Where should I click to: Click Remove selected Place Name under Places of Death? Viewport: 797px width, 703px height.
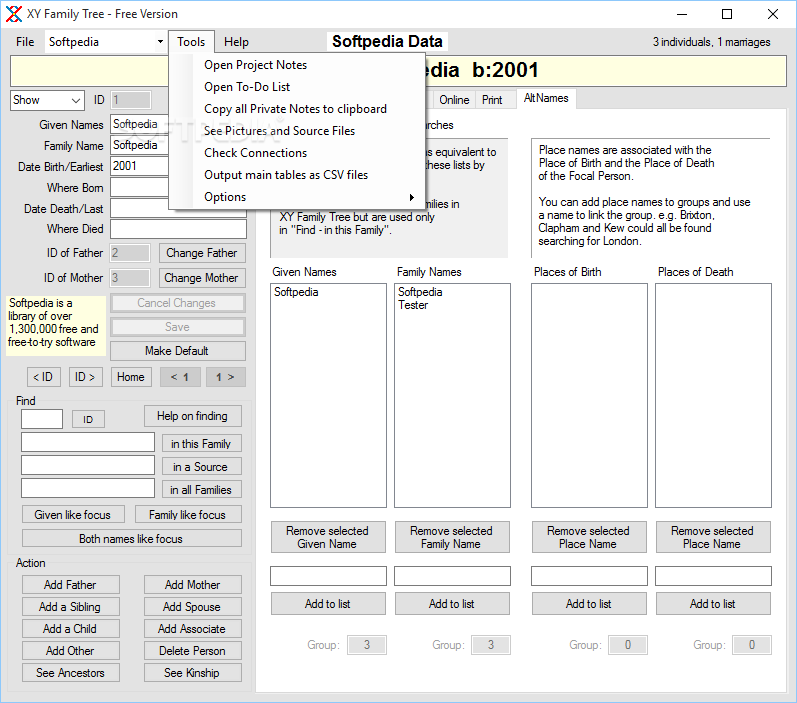[x=713, y=537]
